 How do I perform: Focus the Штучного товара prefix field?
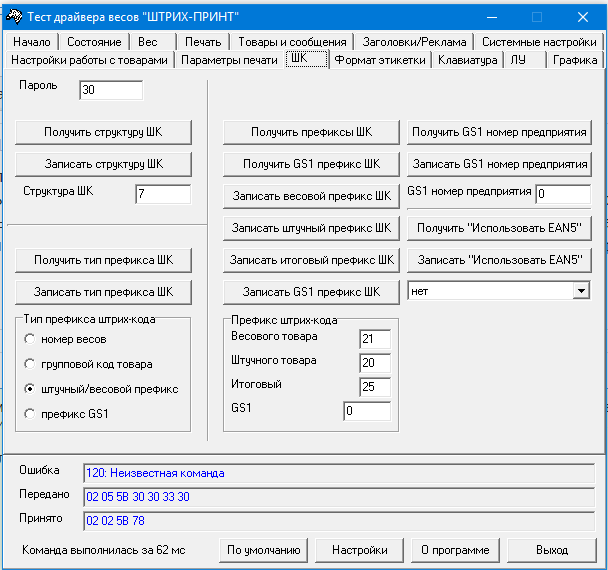(x=375, y=363)
